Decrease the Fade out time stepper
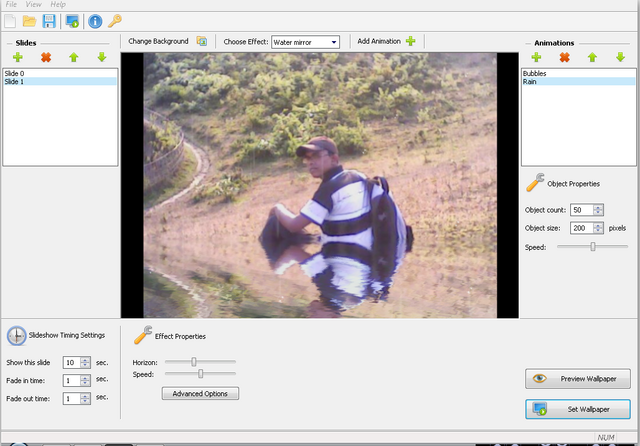640x446 pixels. 85,401
